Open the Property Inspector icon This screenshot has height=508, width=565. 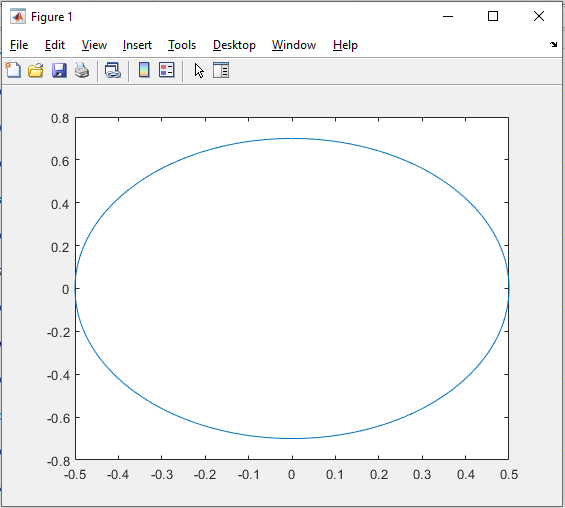221,70
